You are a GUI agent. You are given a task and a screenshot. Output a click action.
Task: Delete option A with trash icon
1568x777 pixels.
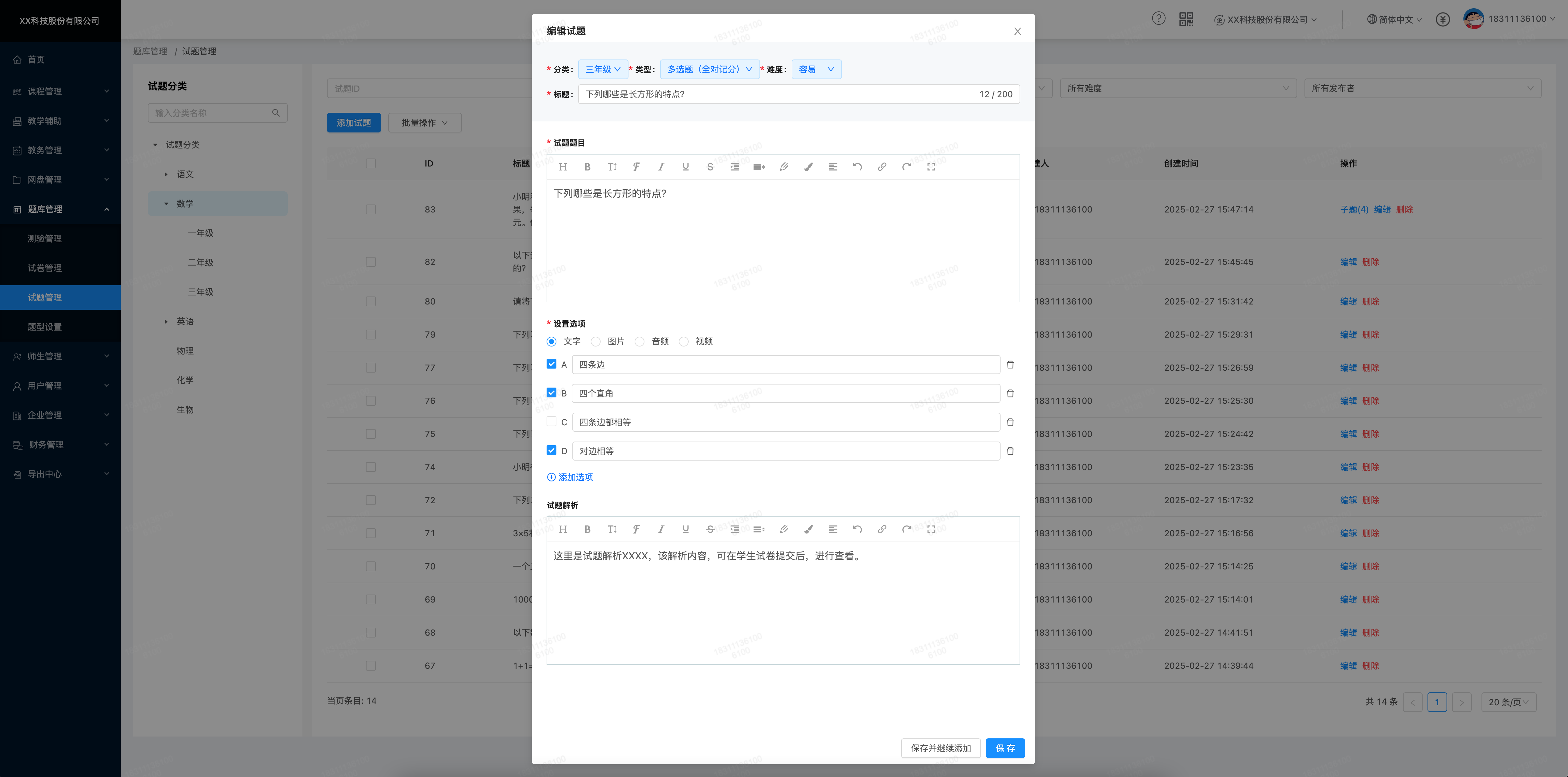[1010, 365]
